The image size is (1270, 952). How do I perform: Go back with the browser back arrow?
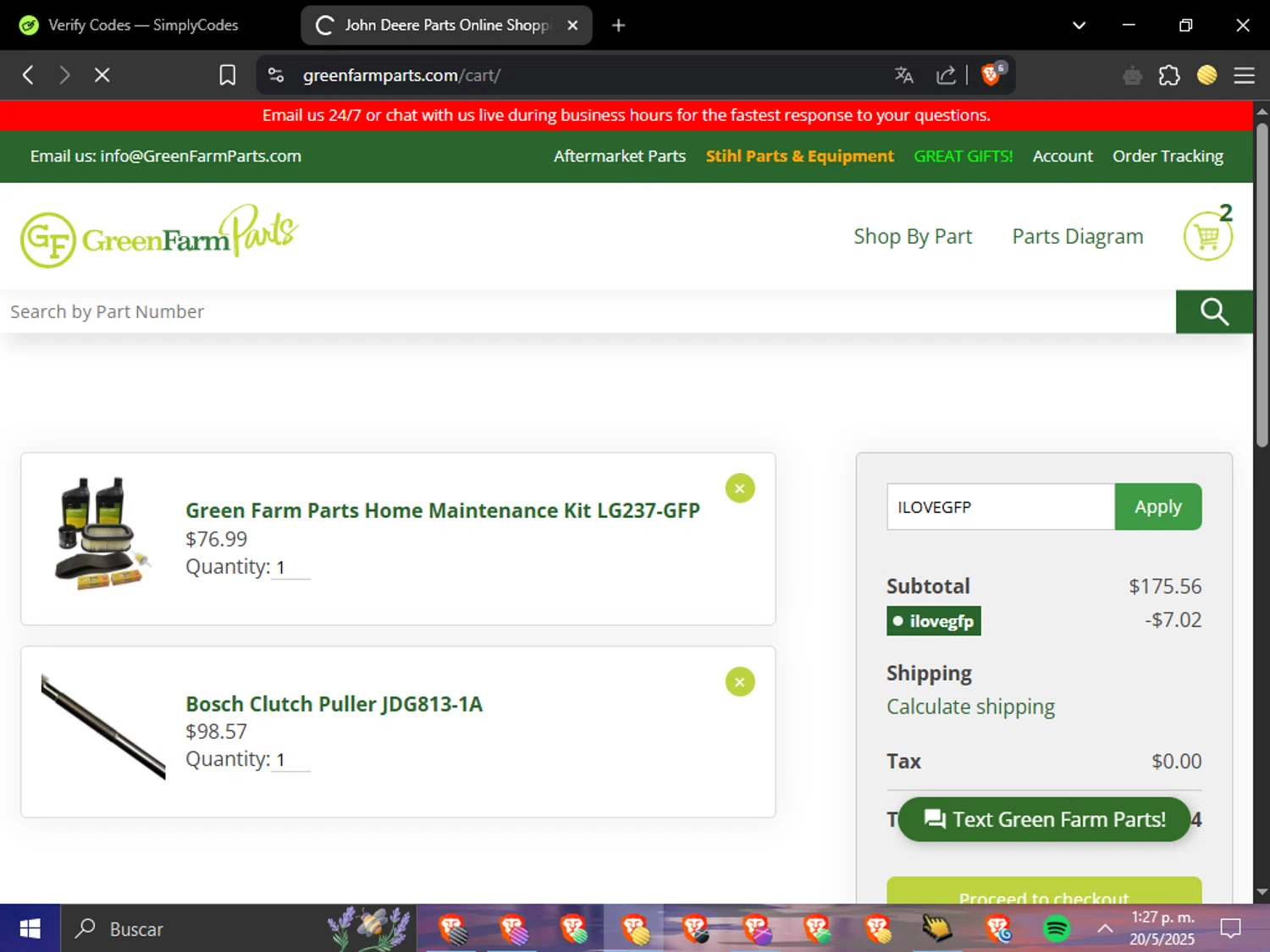tap(28, 75)
